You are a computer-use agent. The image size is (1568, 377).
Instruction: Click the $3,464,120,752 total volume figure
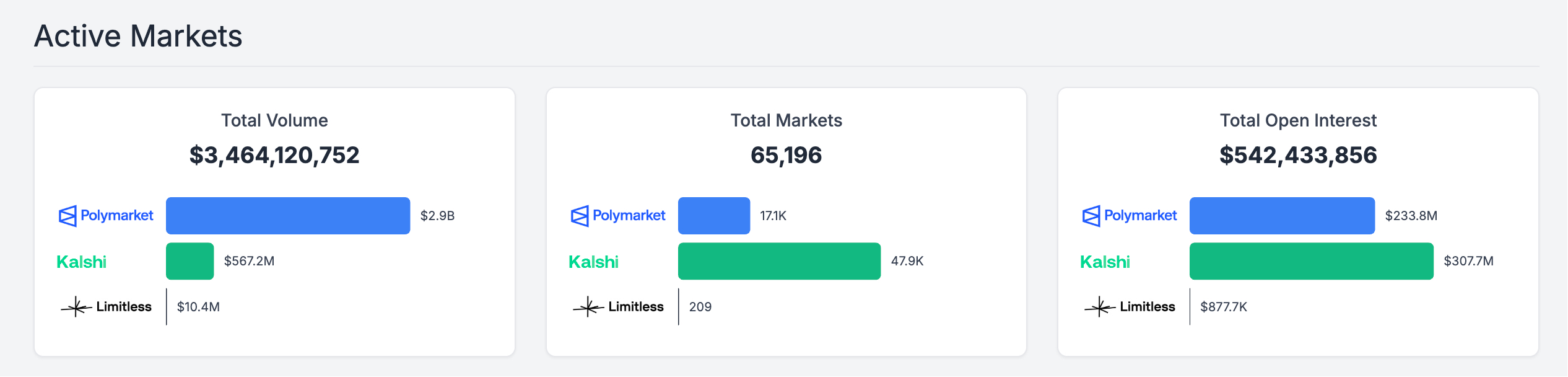pos(274,155)
